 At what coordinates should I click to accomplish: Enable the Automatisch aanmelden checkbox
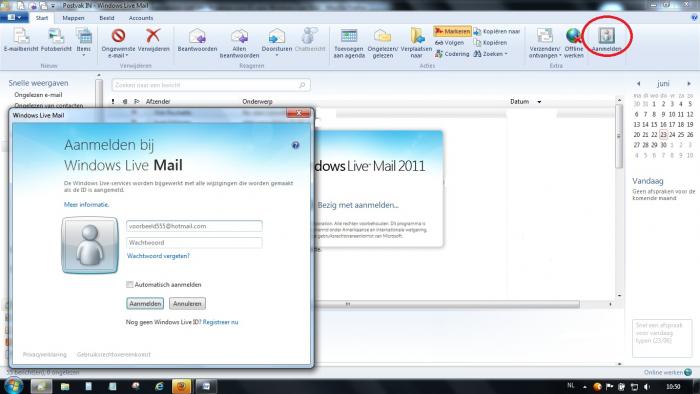coord(130,284)
